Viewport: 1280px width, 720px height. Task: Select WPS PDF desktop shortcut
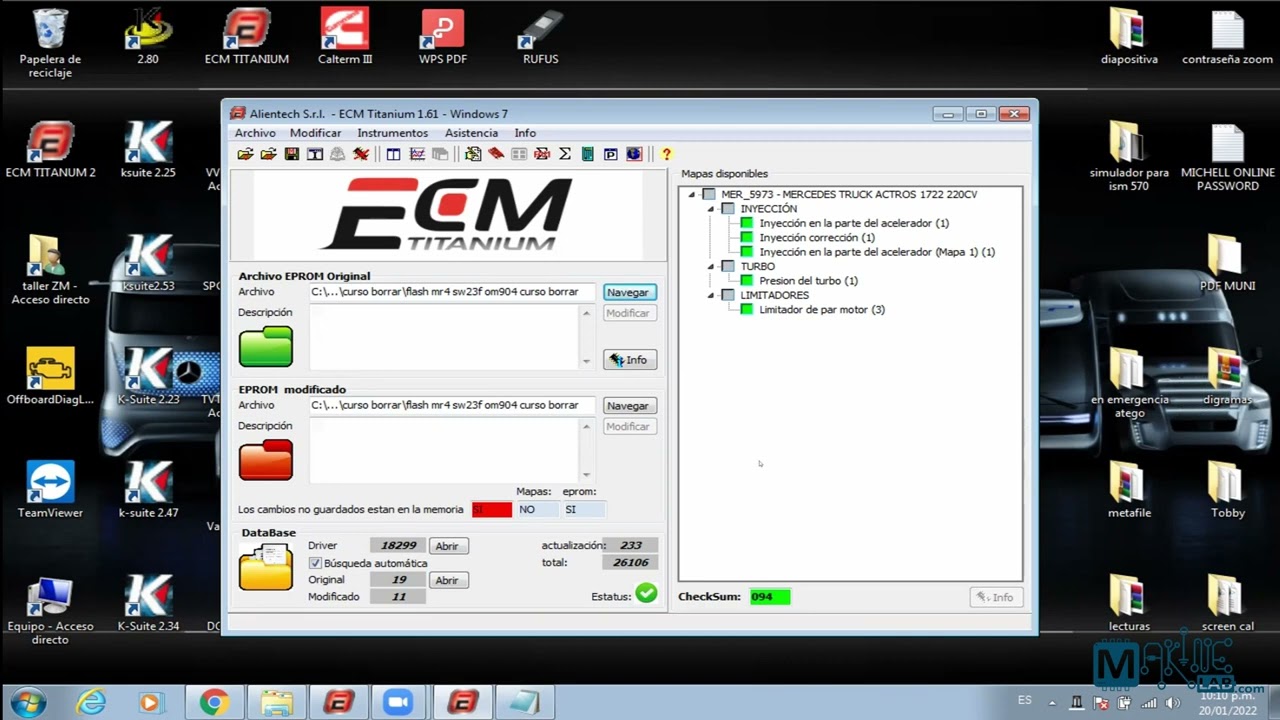(x=443, y=36)
